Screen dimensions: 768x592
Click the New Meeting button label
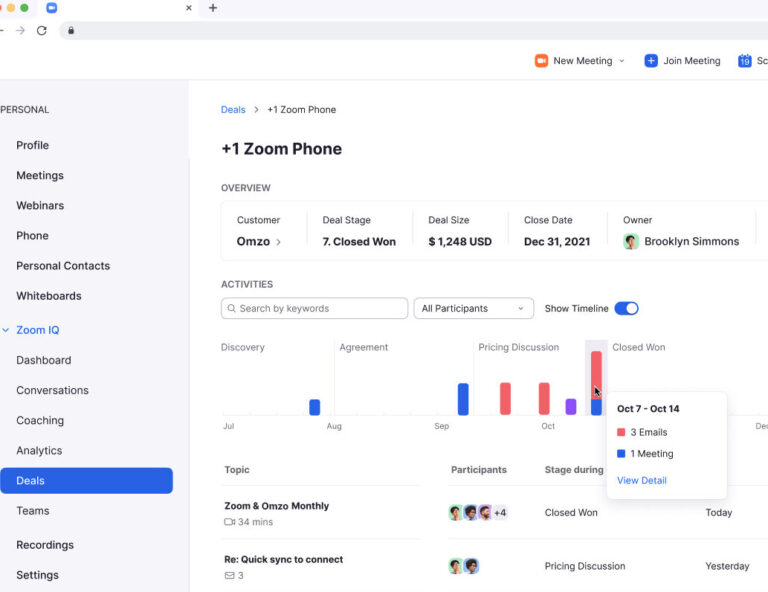582,61
